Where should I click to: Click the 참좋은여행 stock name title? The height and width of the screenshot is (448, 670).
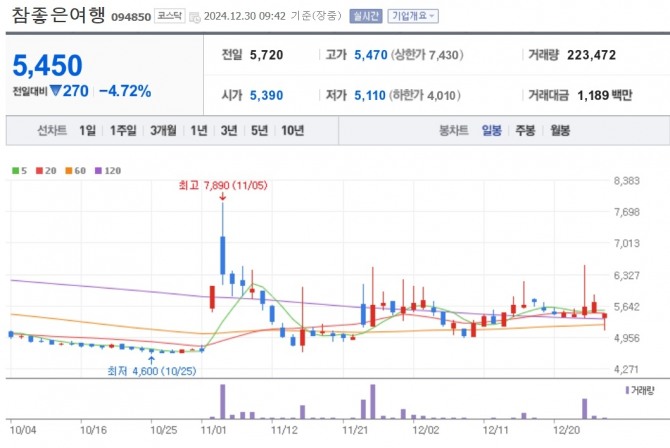[58, 15]
